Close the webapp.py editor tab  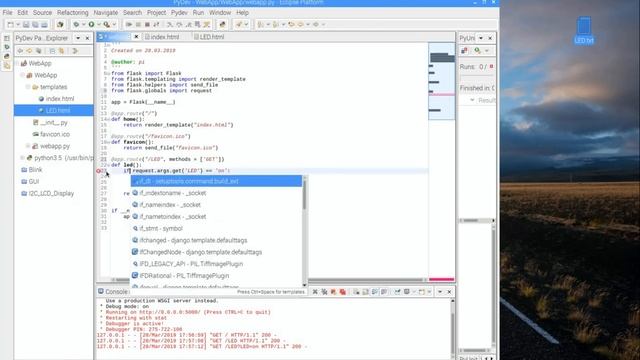136,37
